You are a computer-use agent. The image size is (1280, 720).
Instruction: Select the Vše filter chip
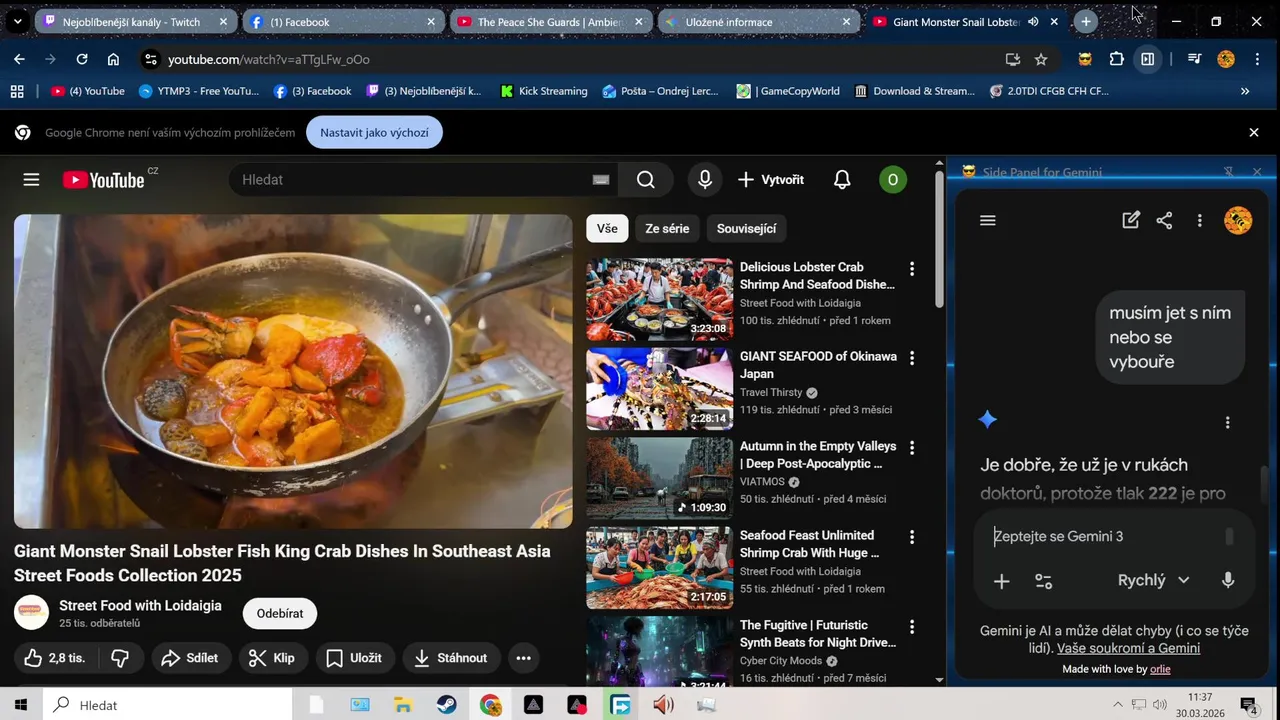pos(607,229)
